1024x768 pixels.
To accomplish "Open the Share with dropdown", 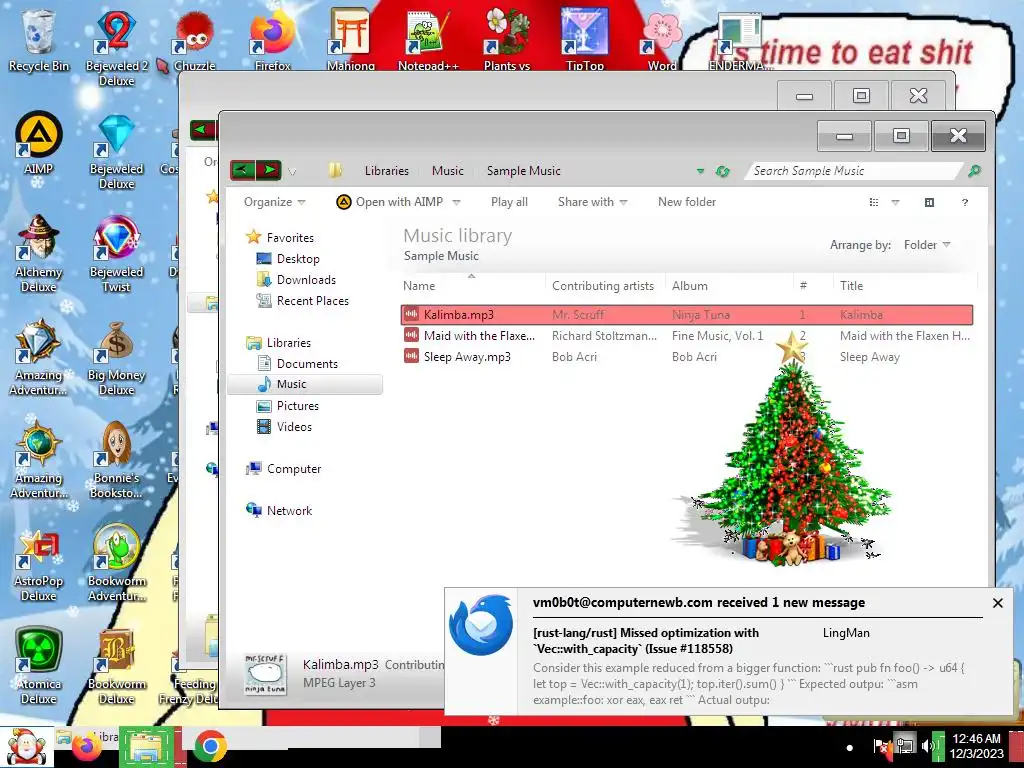I will tap(592, 202).
